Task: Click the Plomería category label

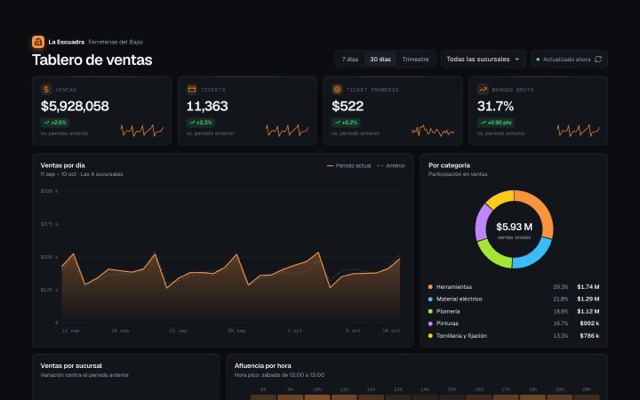Action: (x=448, y=311)
